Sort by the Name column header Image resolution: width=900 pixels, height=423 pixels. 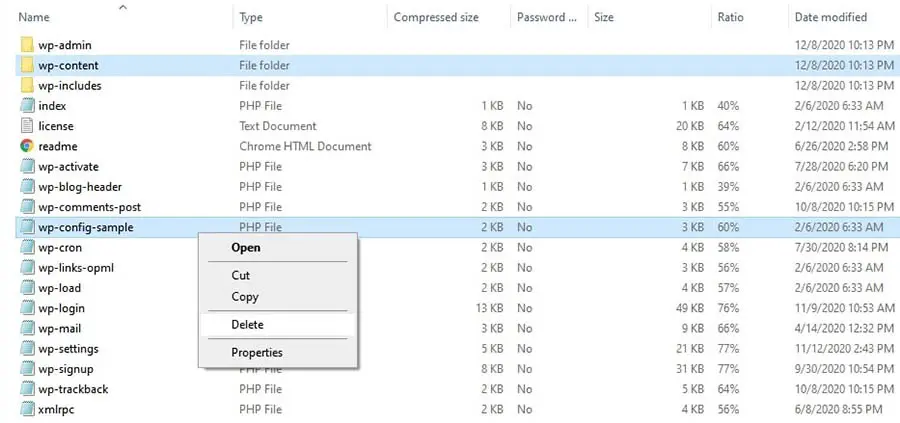34,17
